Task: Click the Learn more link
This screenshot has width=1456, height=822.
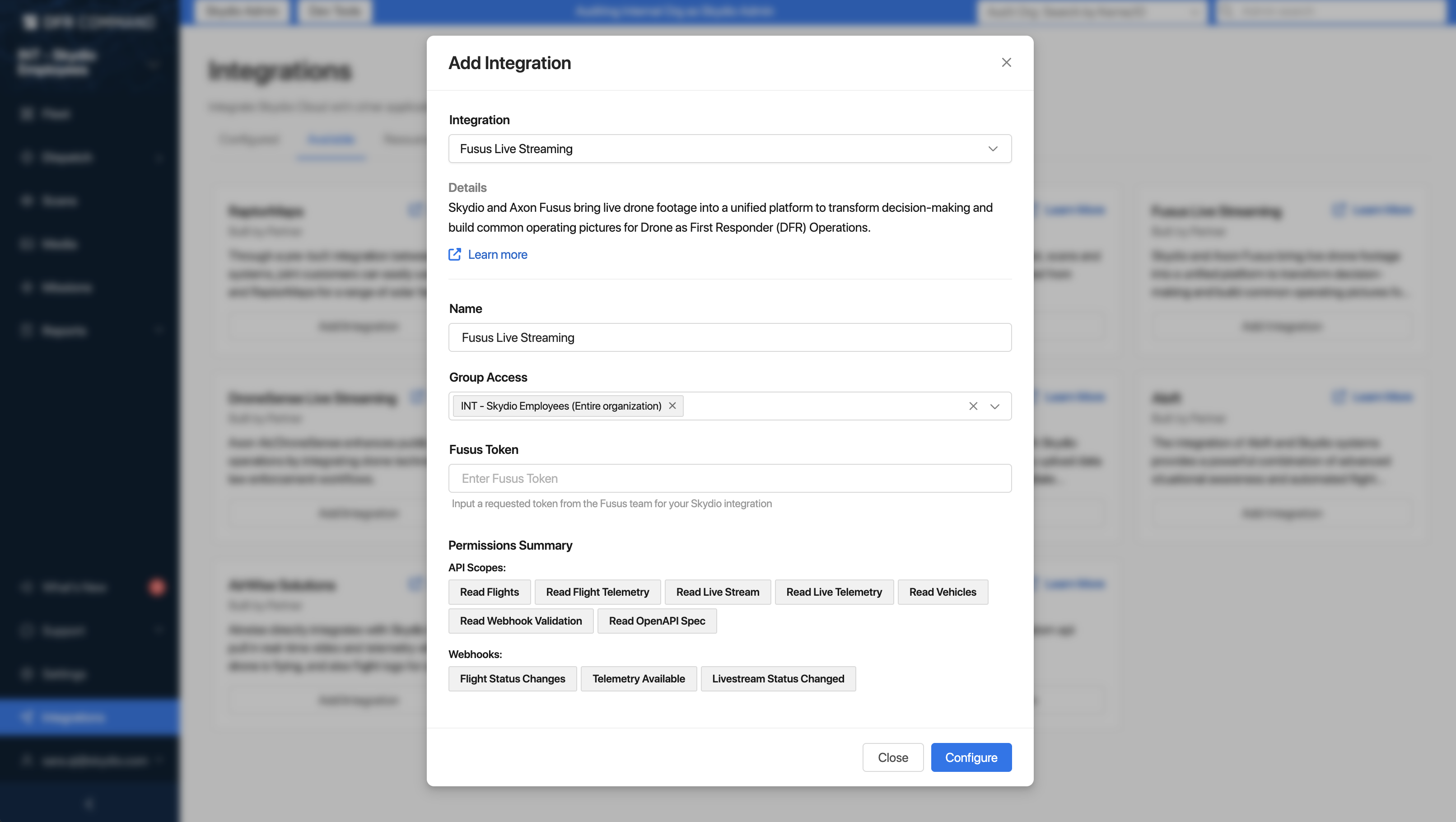Action: [x=496, y=254]
